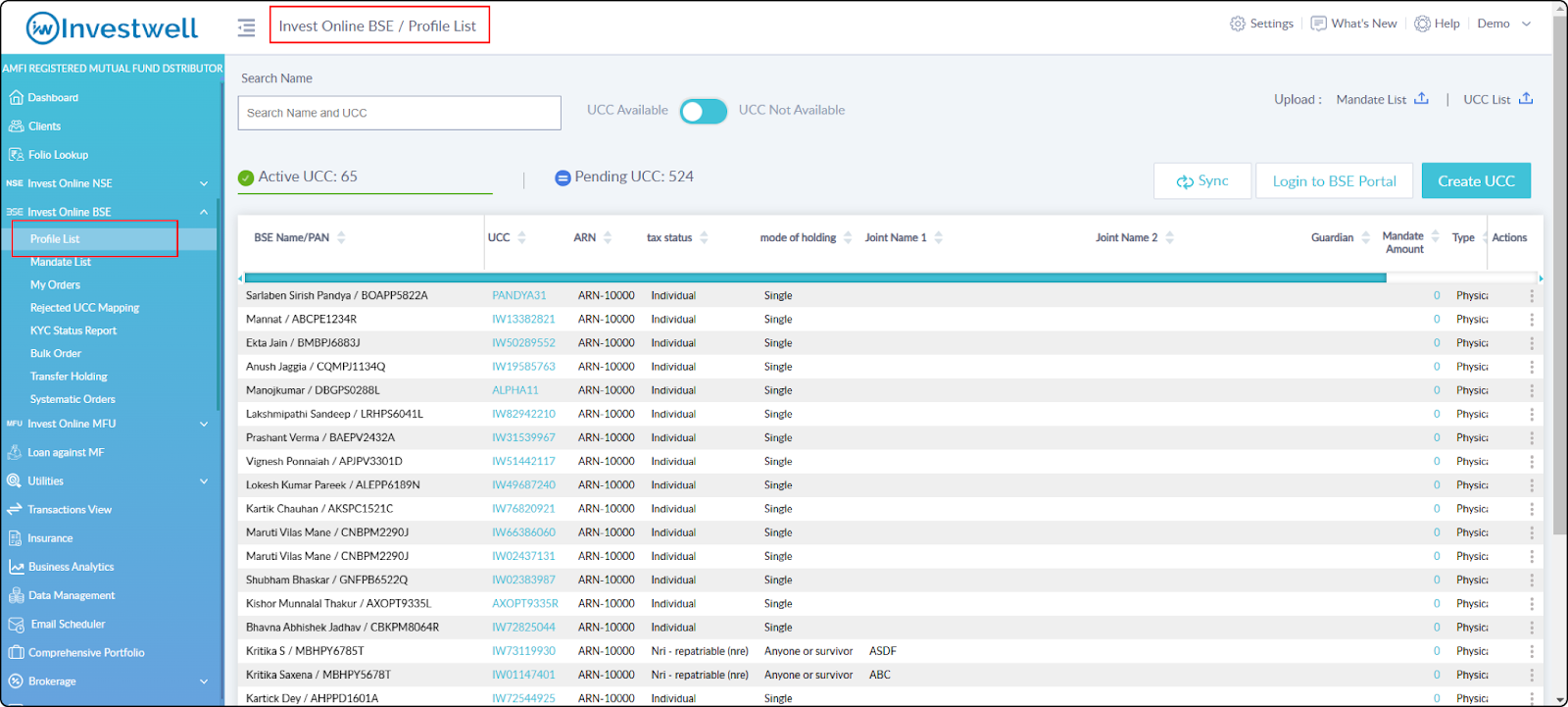
Task: Select Profile List in sidebar
Action: point(55,239)
